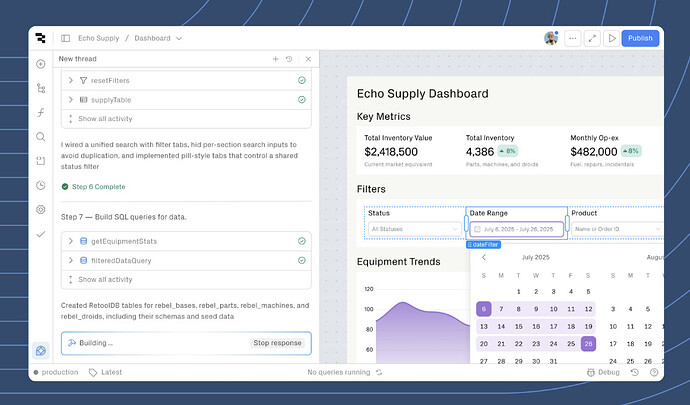This screenshot has height=405, width=690.
Task: Open the component tree icon in sidebar
Action: coord(41,88)
